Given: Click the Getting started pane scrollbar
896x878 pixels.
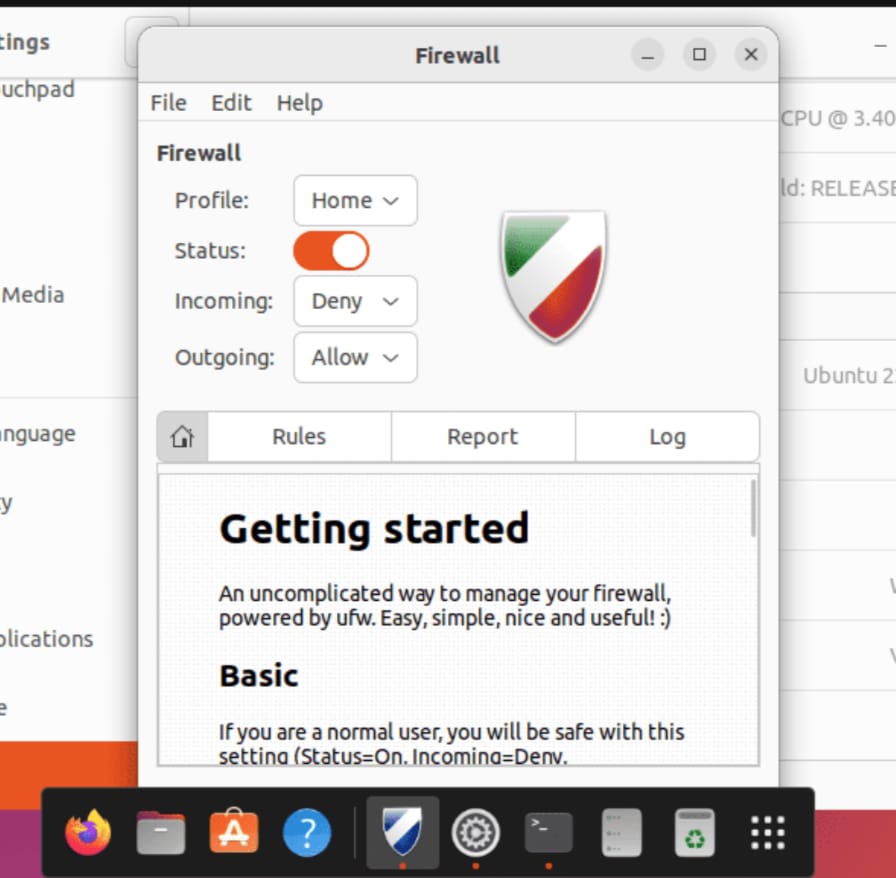Looking at the screenshot, I should pyautogui.click(x=752, y=508).
